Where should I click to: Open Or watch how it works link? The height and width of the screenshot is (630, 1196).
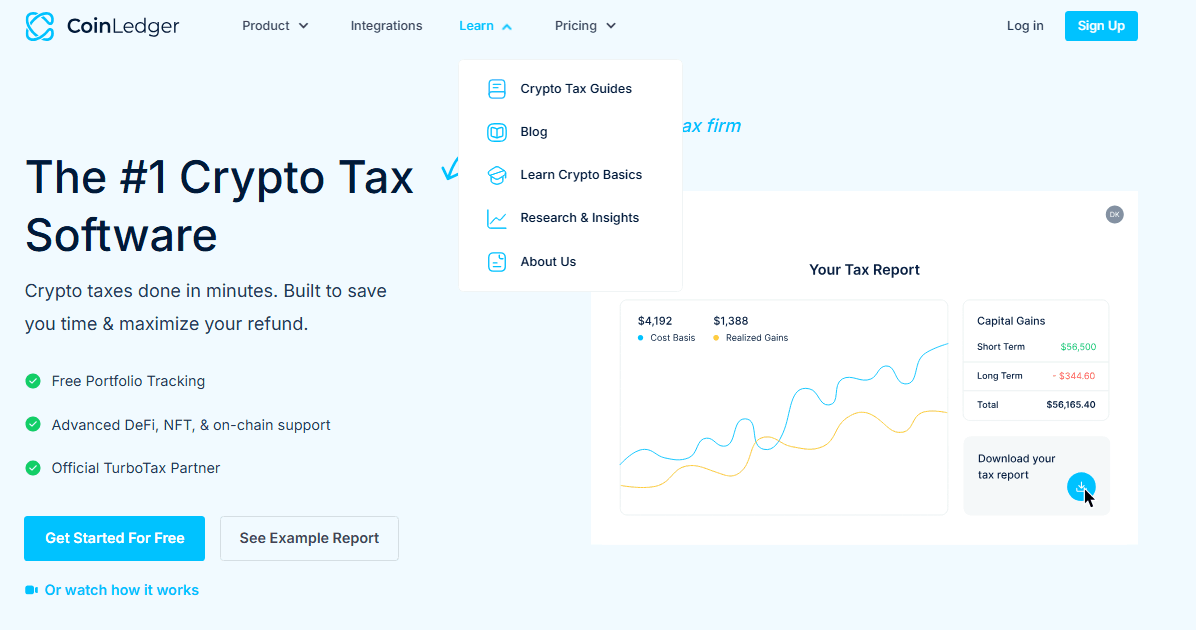[121, 590]
